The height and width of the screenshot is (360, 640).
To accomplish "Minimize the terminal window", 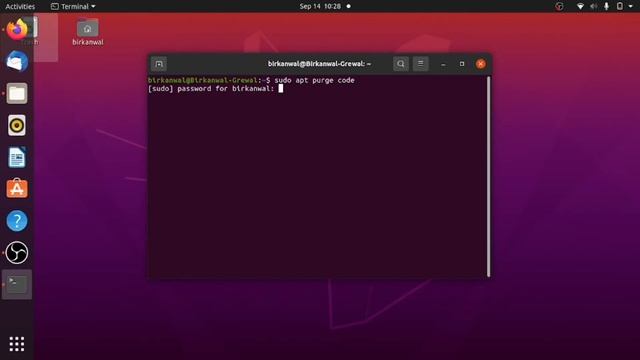I will (x=443, y=64).
